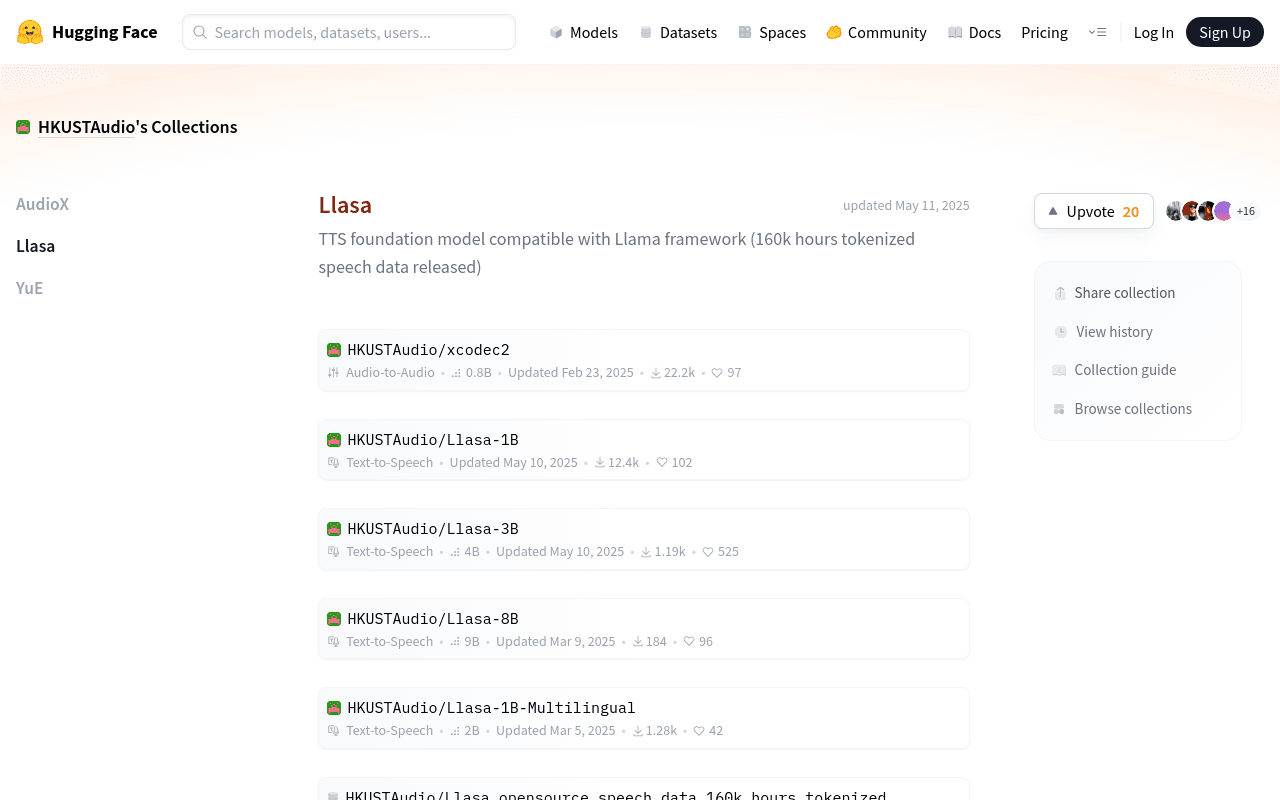Viewport: 1280px width, 800px height.
Task: Click the View history clock icon
Action: tap(1061, 332)
